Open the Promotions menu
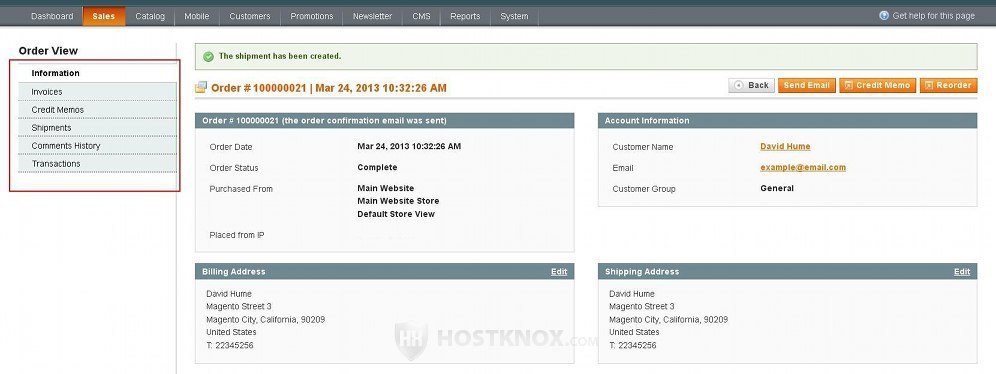996x374 pixels. tap(312, 17)
